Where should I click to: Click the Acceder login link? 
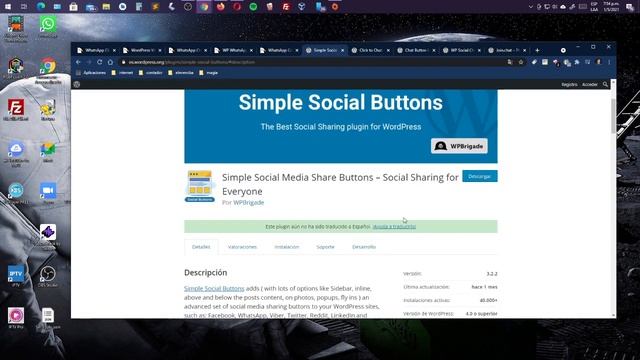[x=589, y=84]
